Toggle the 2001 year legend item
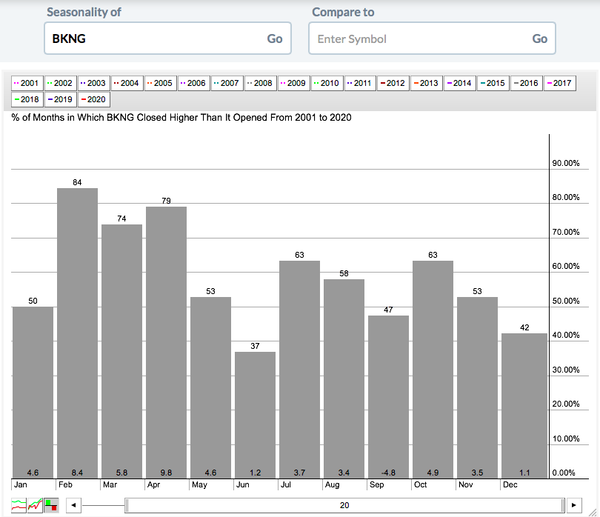 (x=28, y=83)
